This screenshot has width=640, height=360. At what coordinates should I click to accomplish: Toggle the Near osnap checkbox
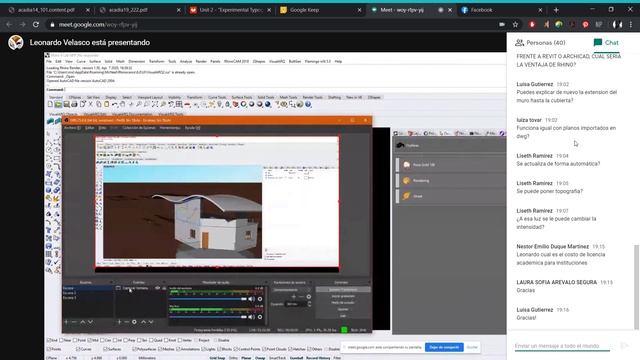[x=62, y=340]
